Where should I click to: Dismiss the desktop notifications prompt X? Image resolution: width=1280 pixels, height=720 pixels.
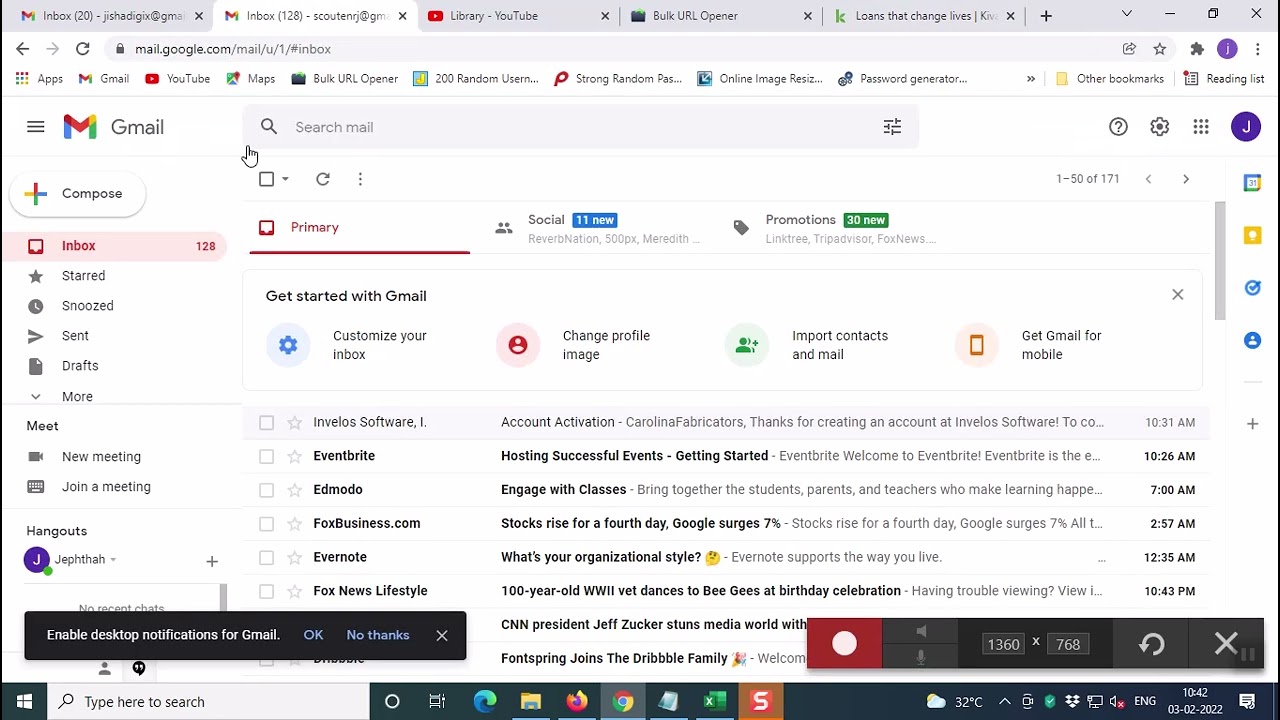[x=442, y=636]
